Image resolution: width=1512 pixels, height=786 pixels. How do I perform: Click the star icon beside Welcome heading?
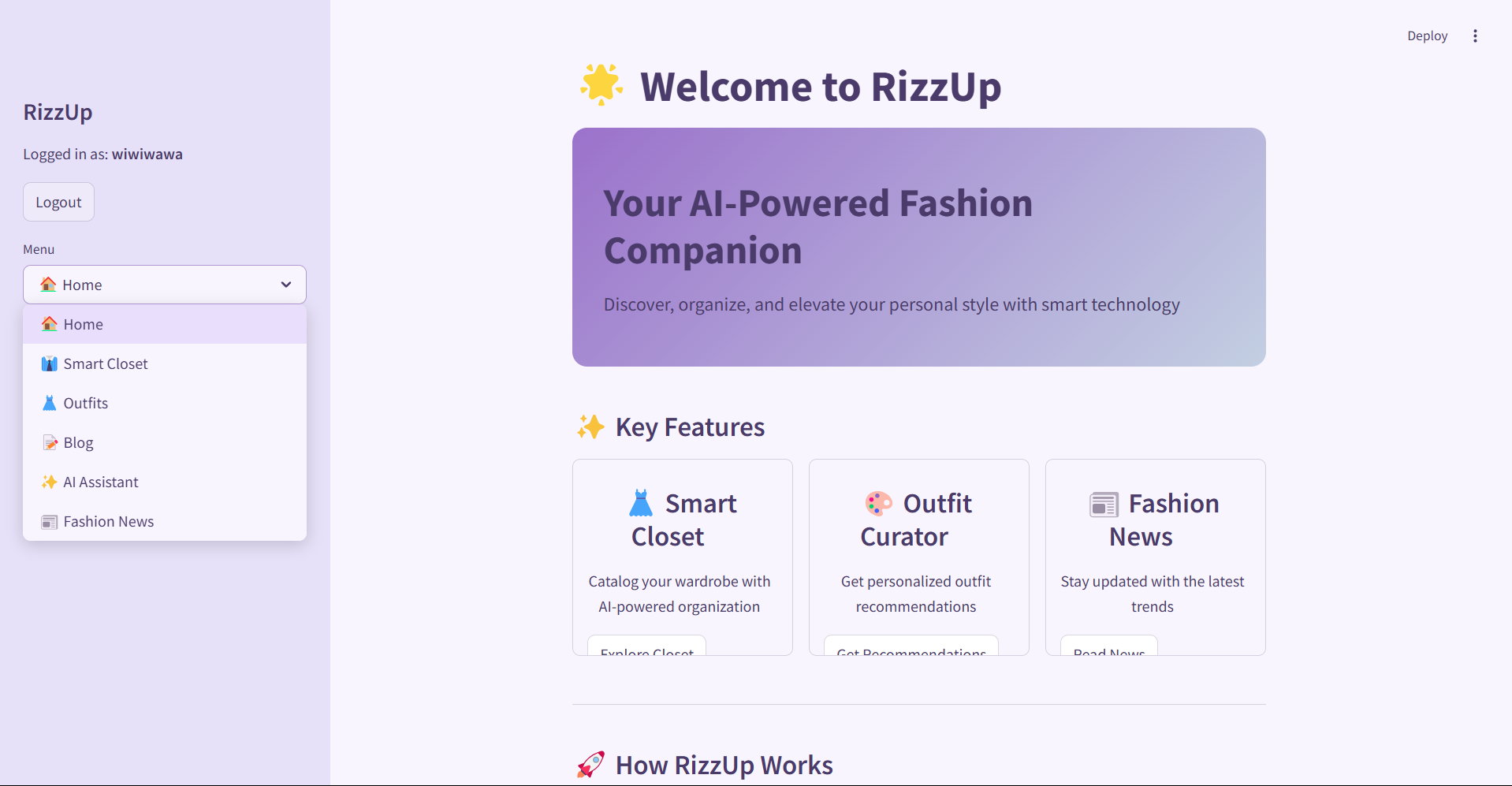(x=601, y=84)
